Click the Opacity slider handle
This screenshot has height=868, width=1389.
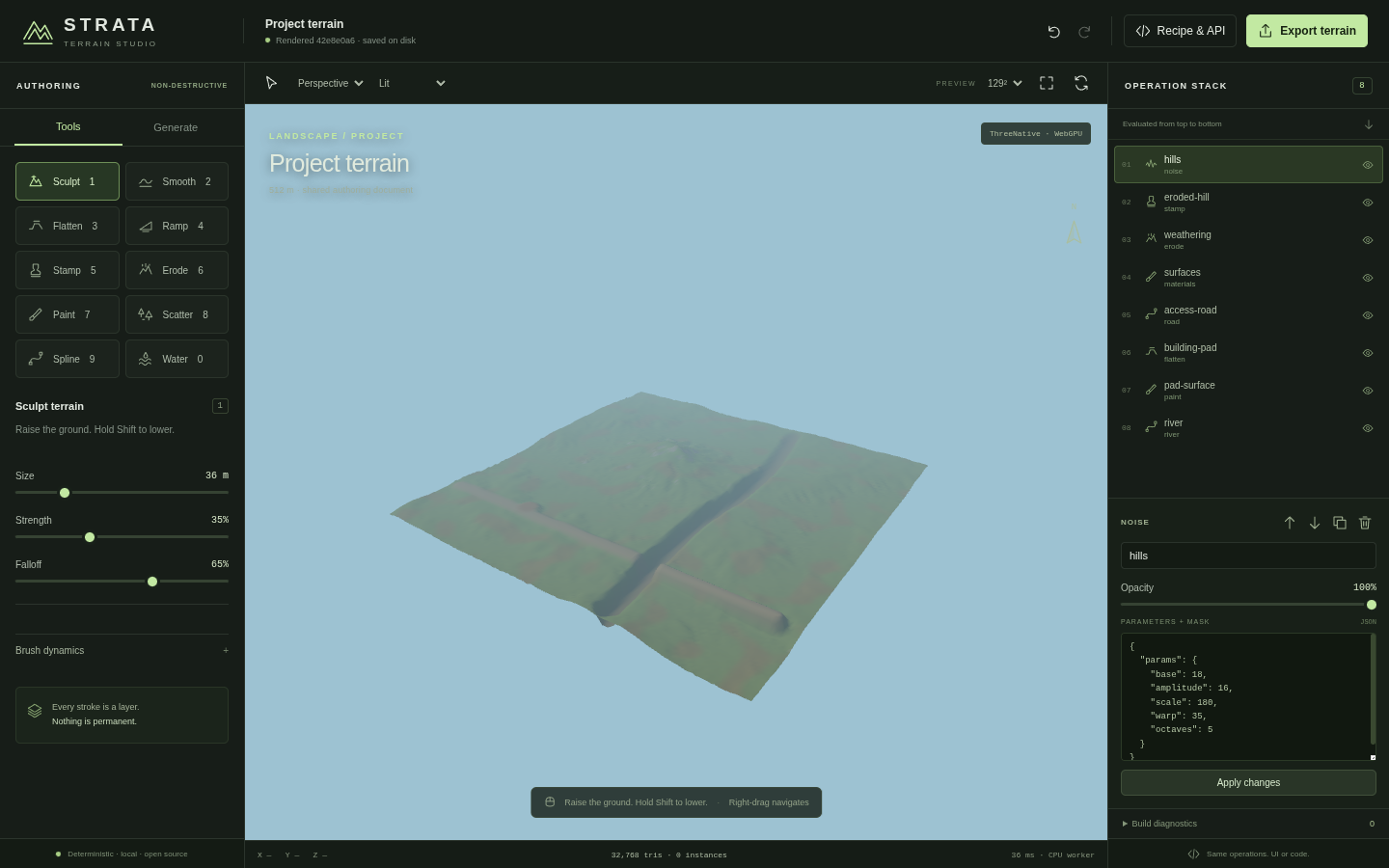coord(1372,605)
